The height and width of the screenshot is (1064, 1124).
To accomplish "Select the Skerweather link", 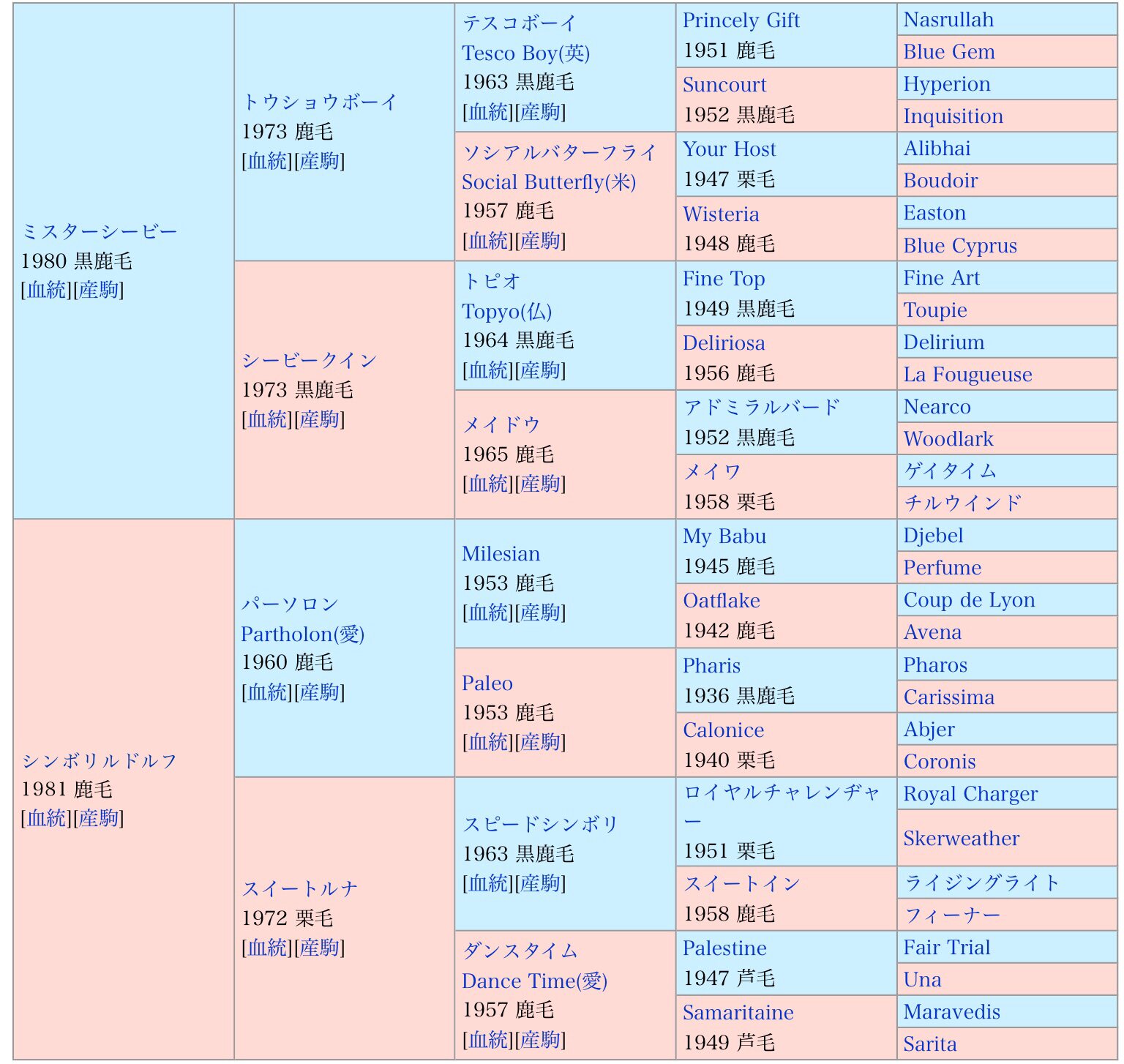I will (961, 839).
